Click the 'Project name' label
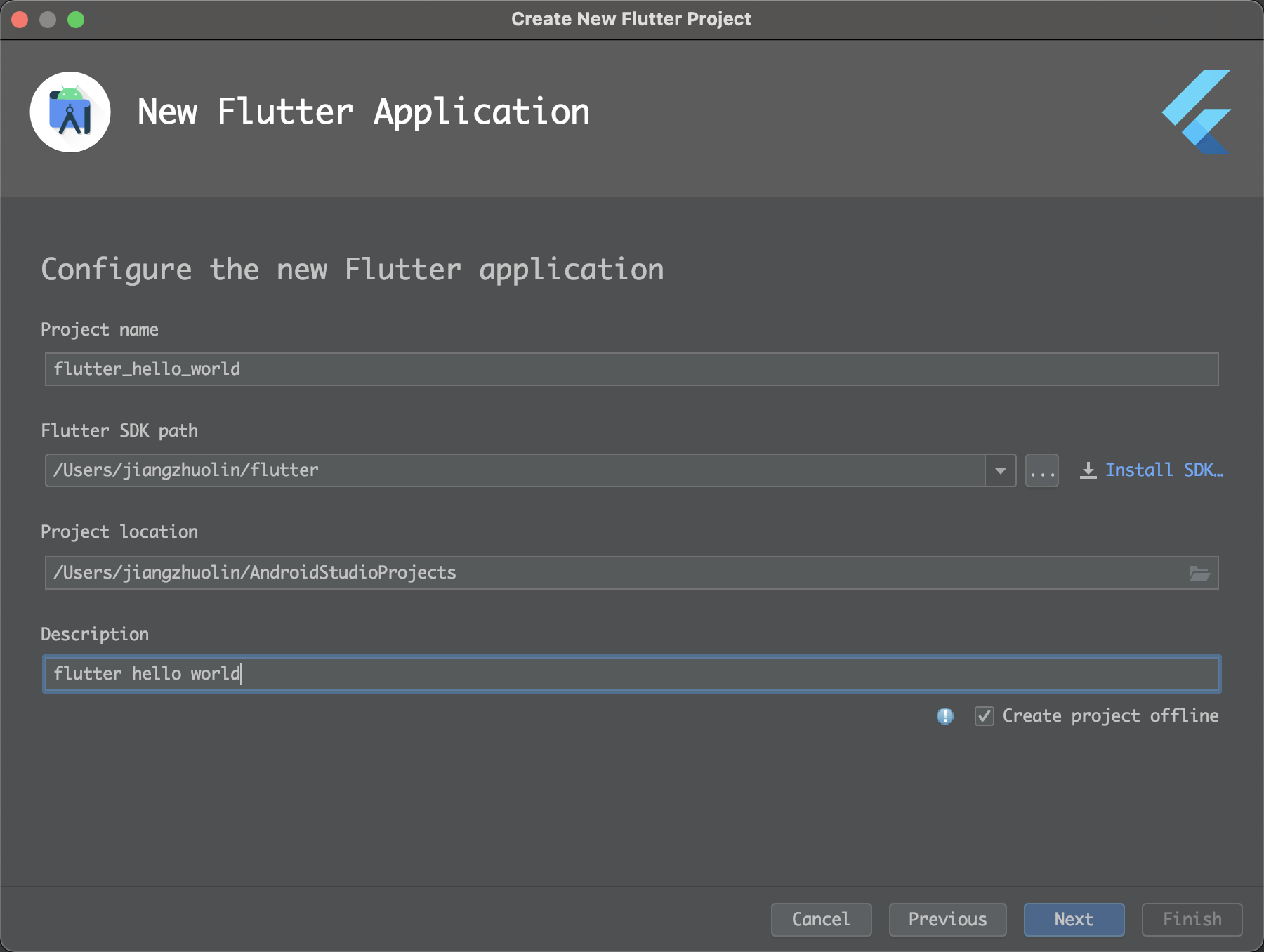Screen dimensions: 1264x952 click(100, 330)
